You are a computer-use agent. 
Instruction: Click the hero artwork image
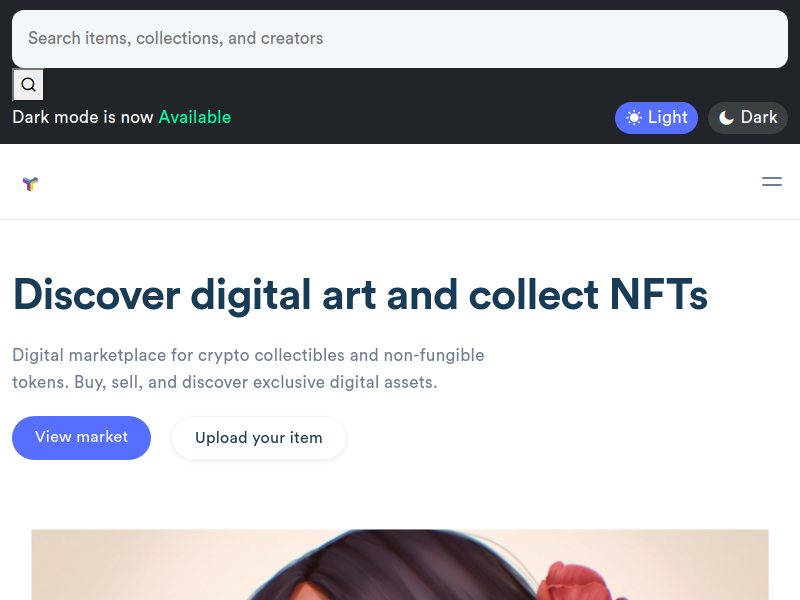(400, 565)
